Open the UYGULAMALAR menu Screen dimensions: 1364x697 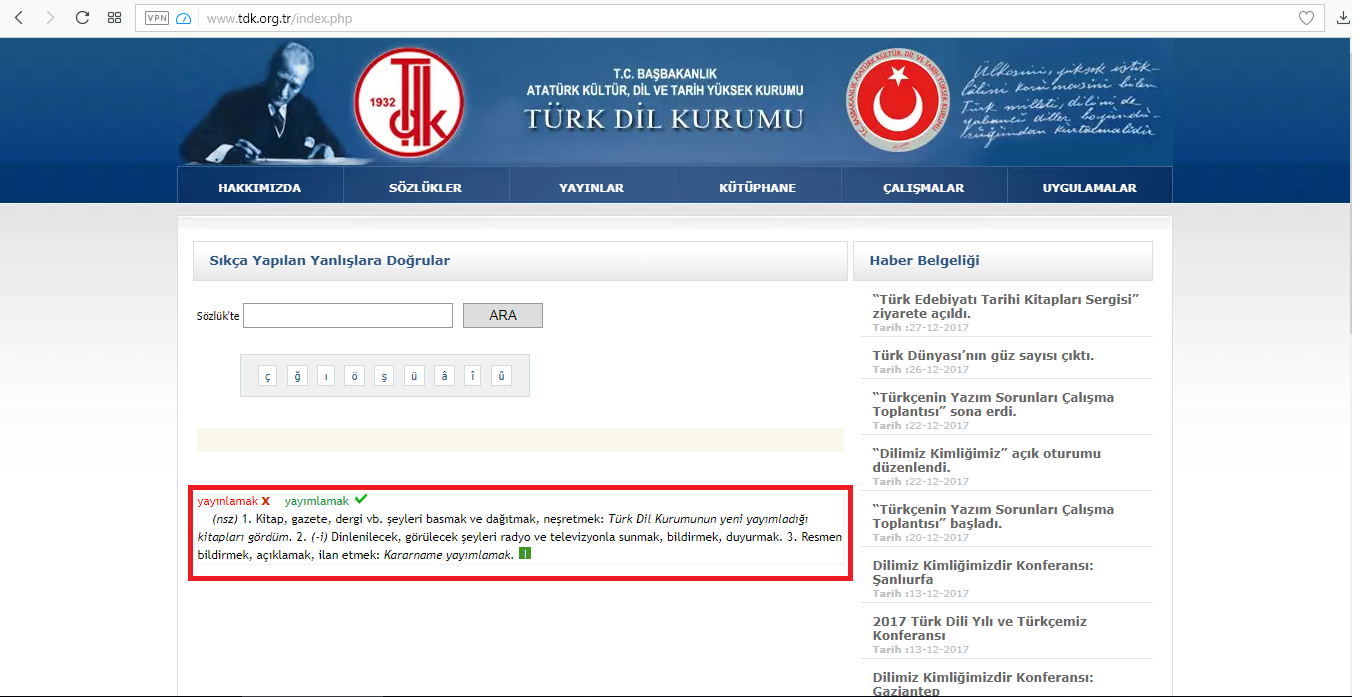point(1090,187)
